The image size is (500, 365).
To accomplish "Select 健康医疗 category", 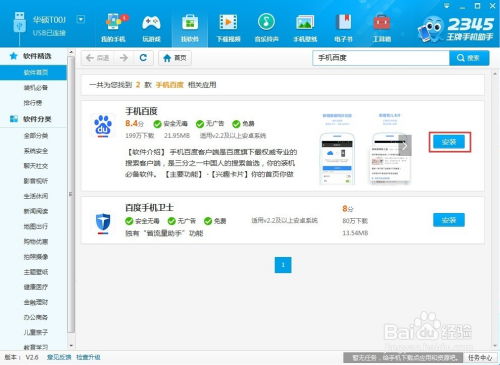I will point(36,287).
